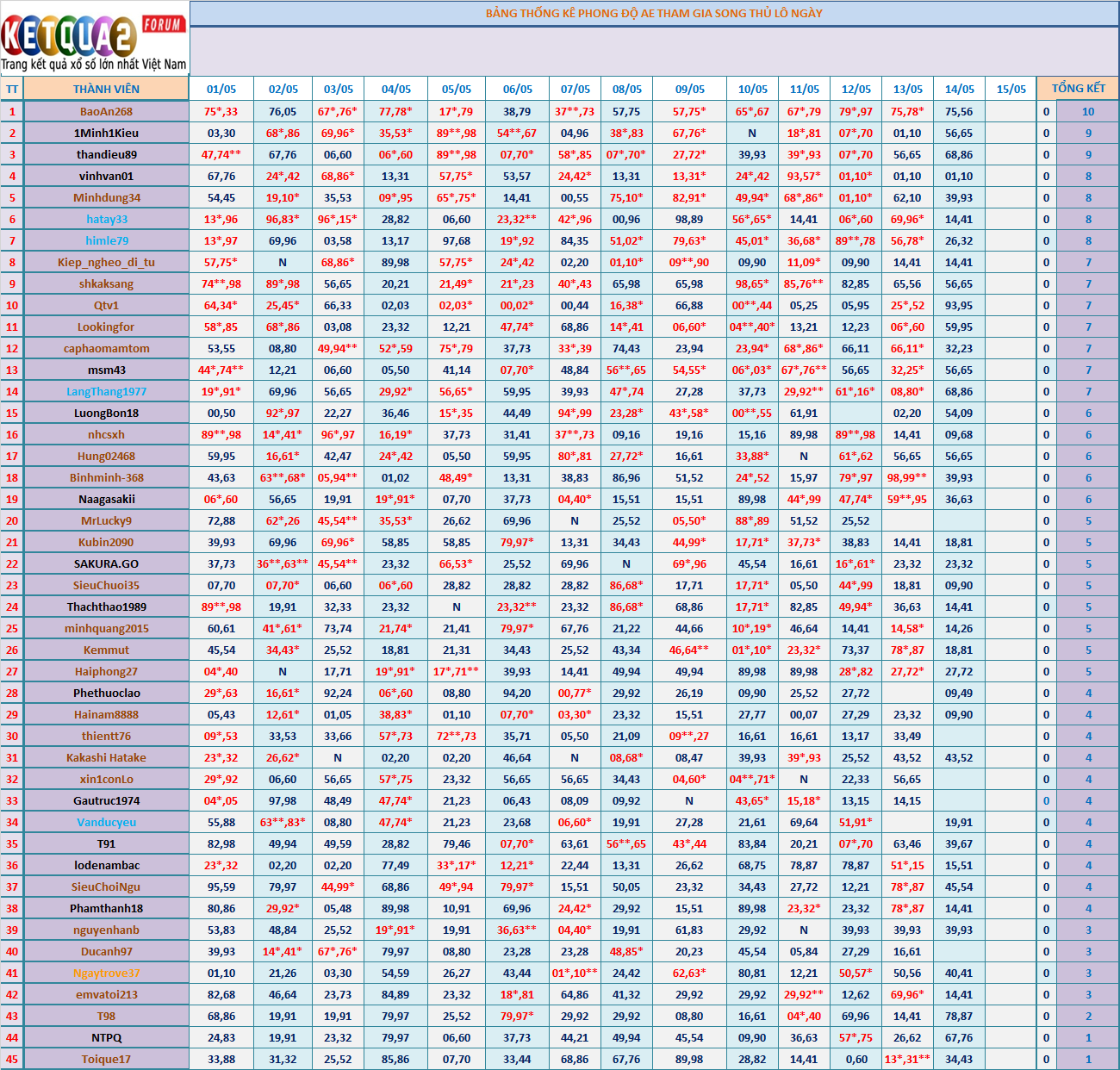Image resolution: width=1120 pixels, height=1070 pixels.
Task: Click member name Binhminh-368
Action: click(x=106, y=477)
